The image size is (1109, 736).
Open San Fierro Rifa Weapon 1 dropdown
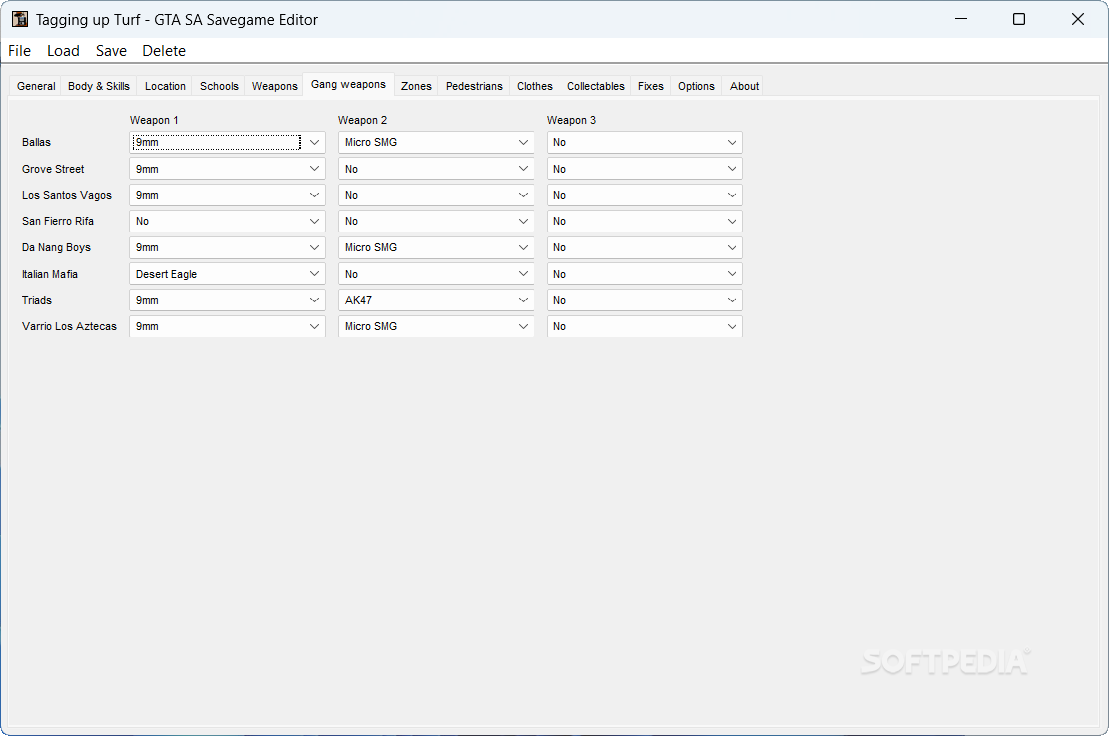[x=227, y=221]
